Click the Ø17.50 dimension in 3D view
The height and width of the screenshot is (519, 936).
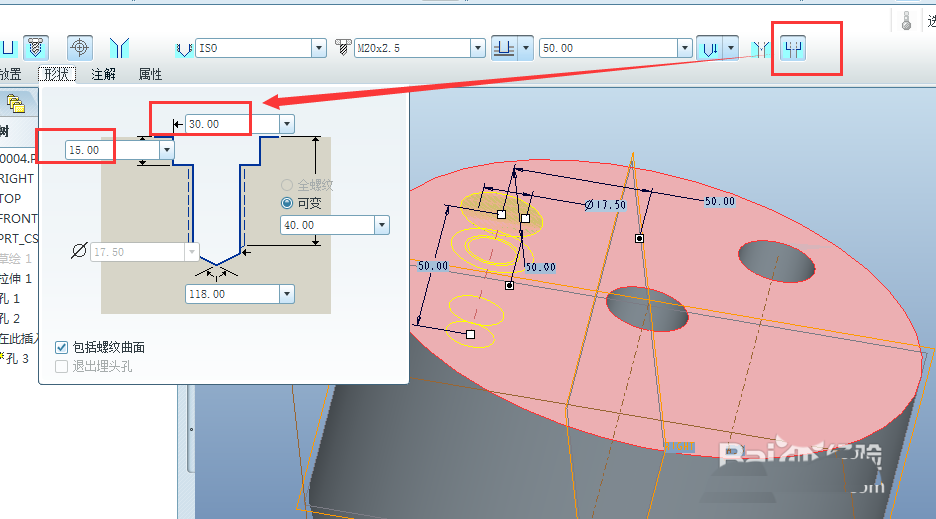click(605, 205)
